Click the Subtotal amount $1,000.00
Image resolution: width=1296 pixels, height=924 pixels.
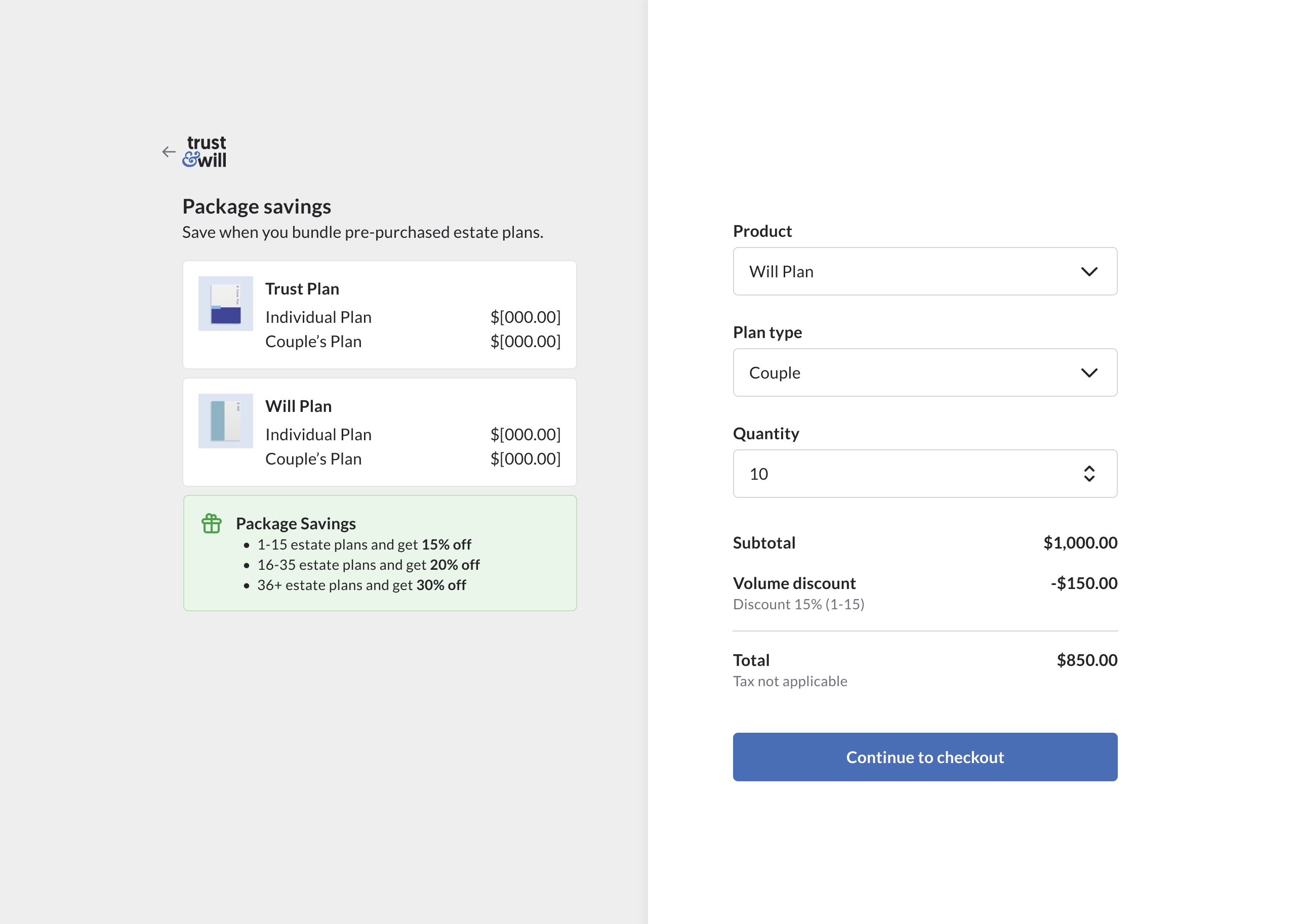click(1080, 543)
